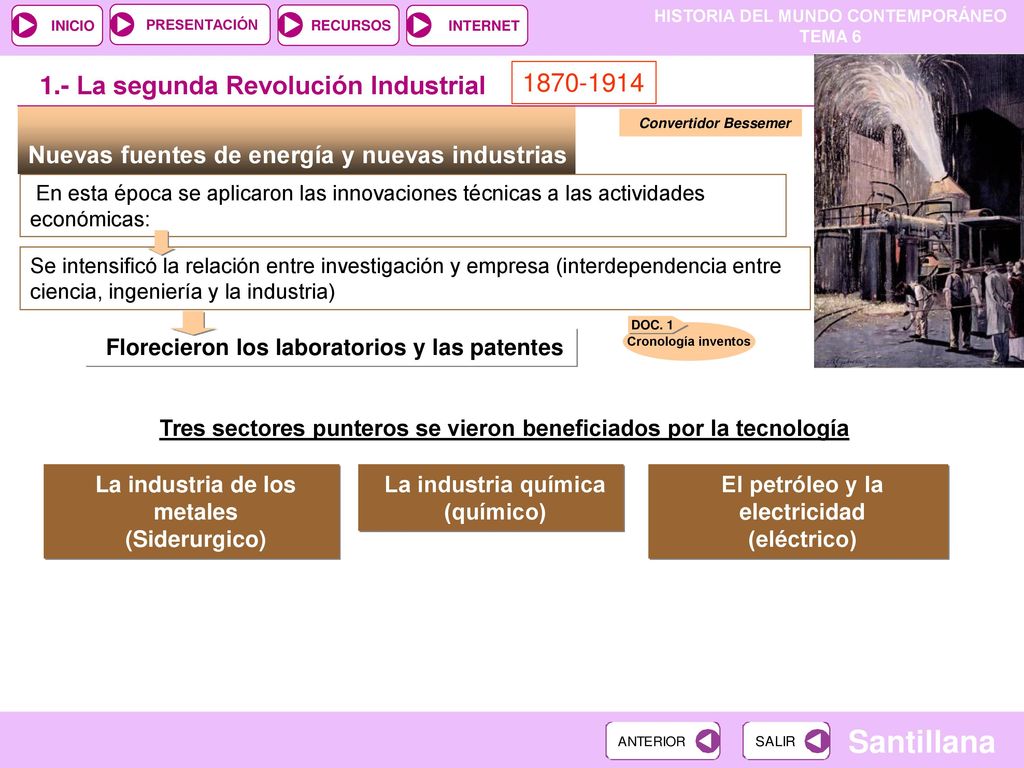The height and width of the screenshot is (768, 1024).
Task: Click the back arrow icon on ANTERIOR
Action: pos(707,741)
